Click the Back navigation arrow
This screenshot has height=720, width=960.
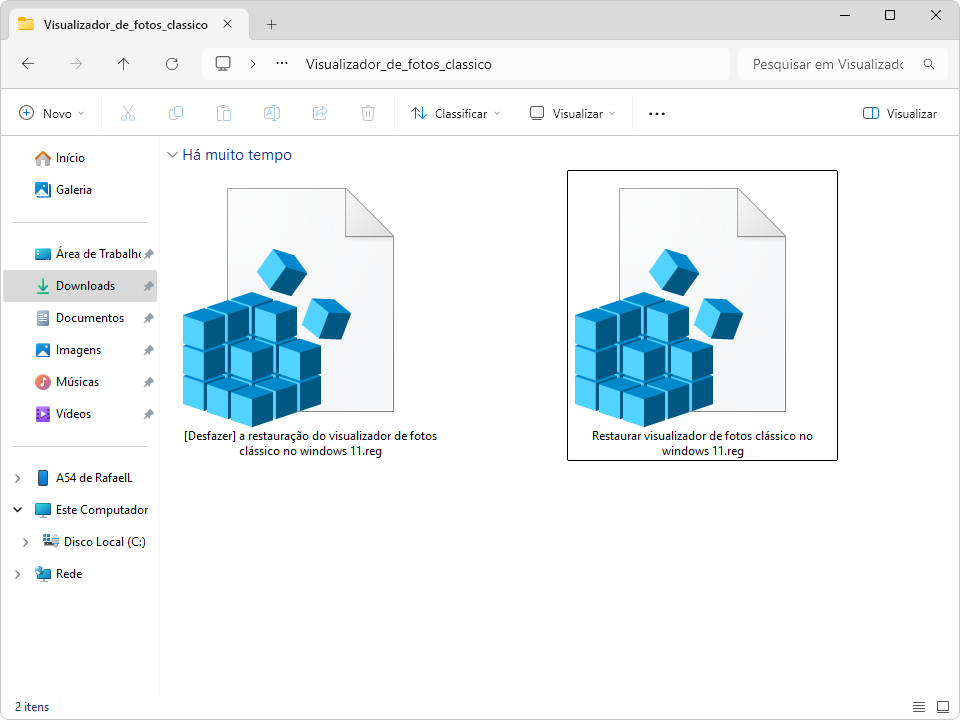click(28, 64)
